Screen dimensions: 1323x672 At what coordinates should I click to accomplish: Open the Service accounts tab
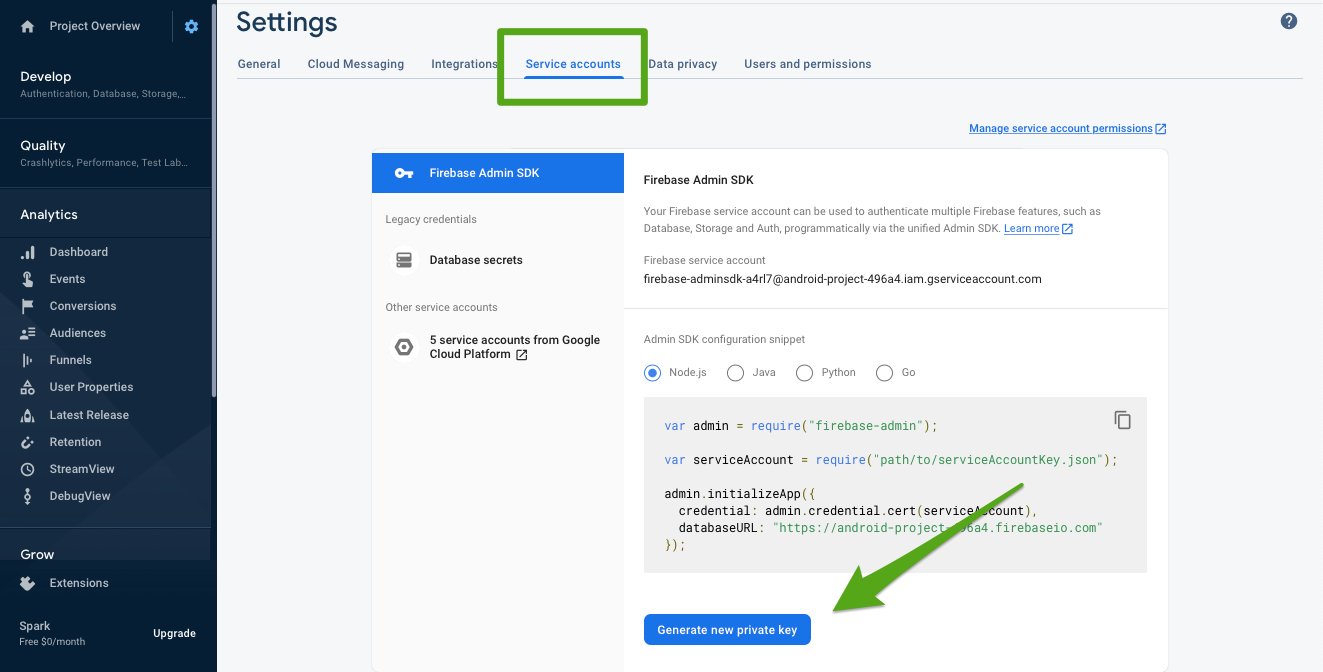(573, 64)
